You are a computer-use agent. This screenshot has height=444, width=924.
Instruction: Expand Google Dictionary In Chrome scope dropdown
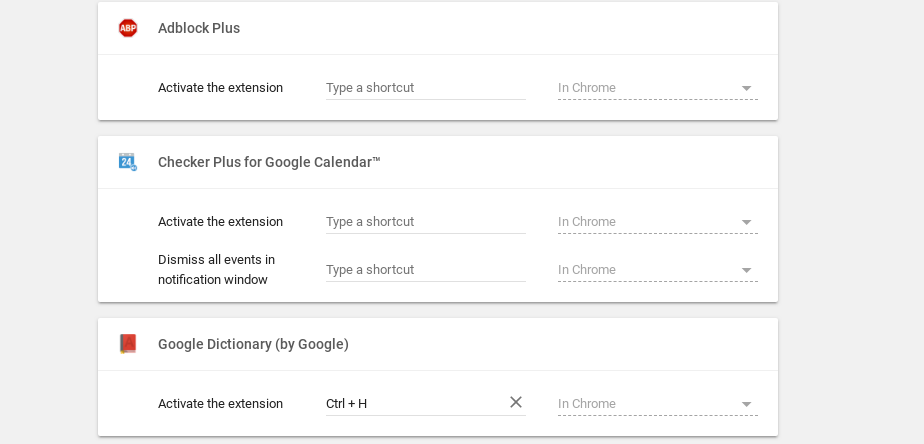657,404
